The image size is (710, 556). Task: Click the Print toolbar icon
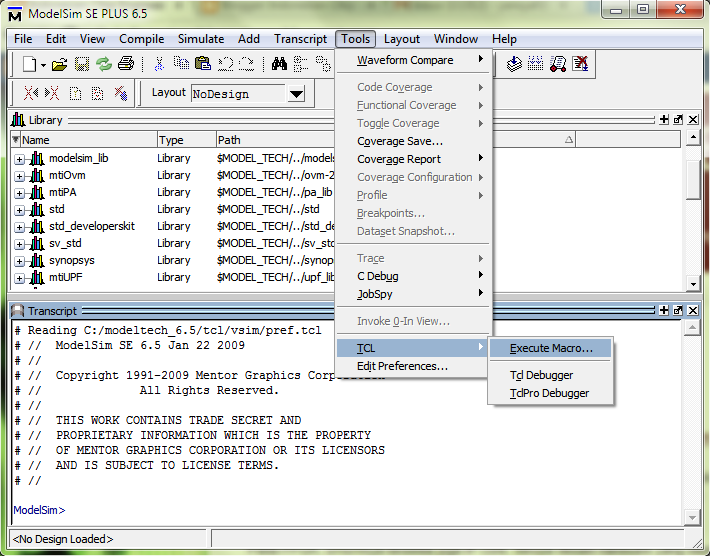(x=126, y=64)
